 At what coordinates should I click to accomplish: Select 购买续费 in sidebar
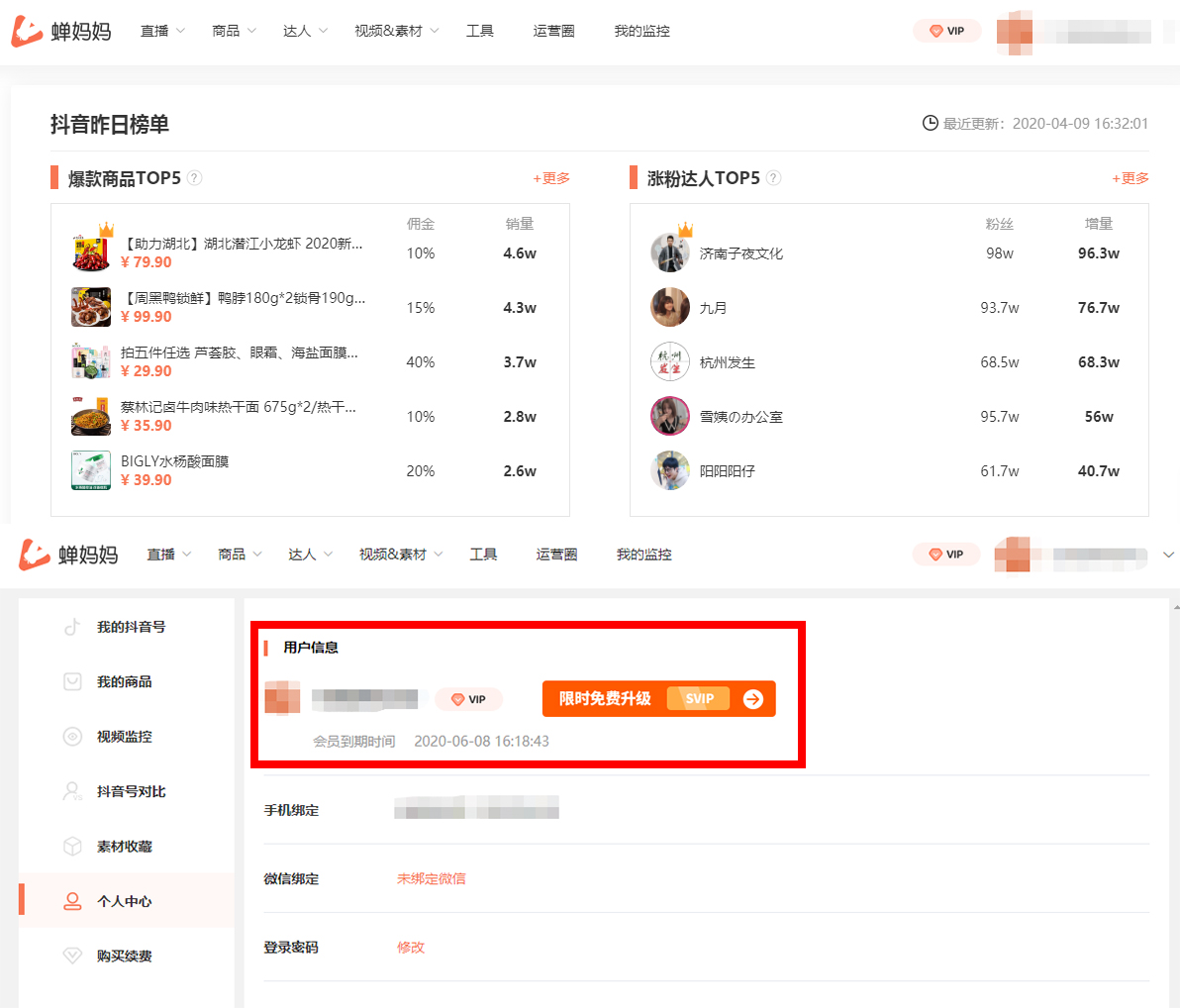[x=124, y=957]
